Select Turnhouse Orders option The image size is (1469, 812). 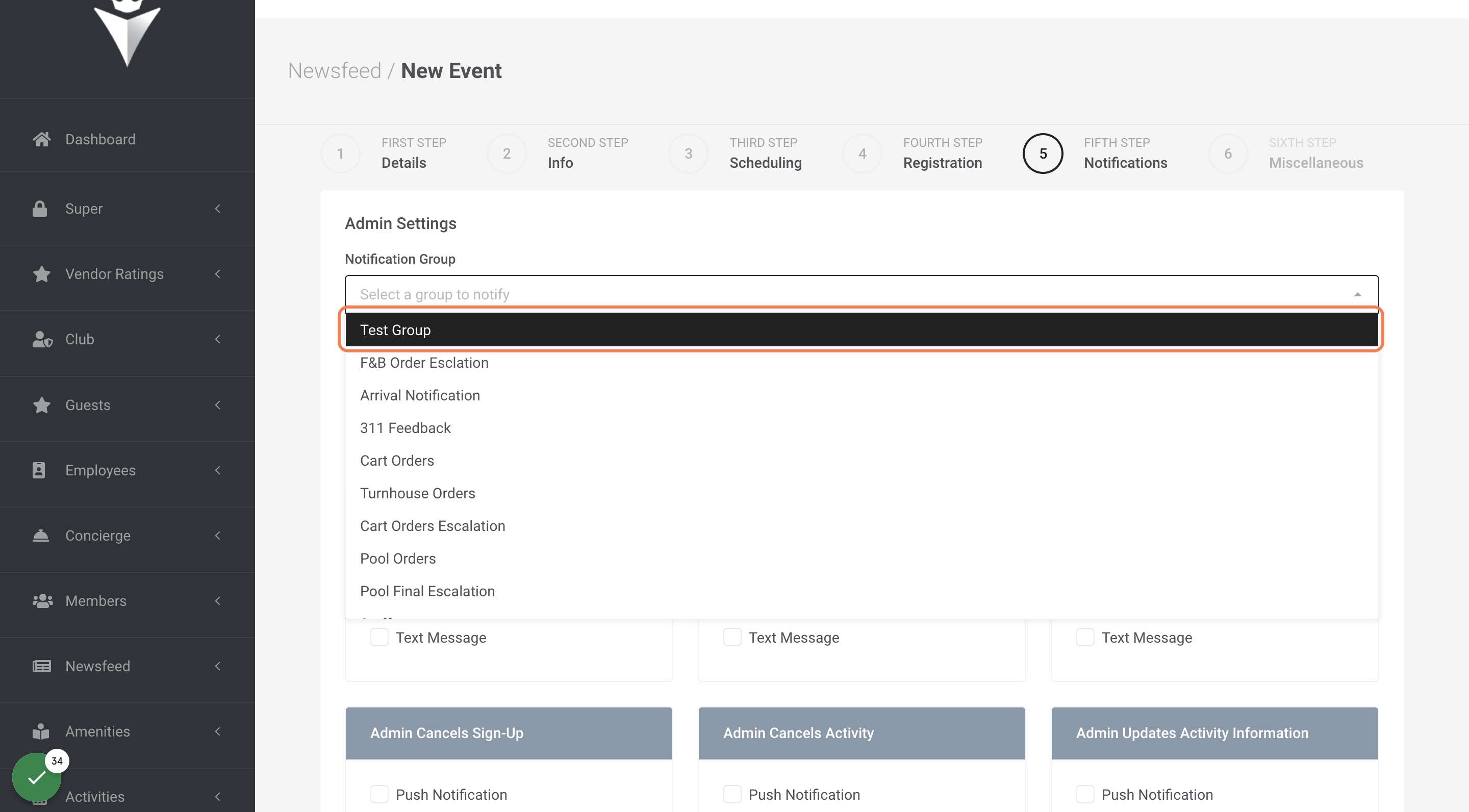coord(862,493)
